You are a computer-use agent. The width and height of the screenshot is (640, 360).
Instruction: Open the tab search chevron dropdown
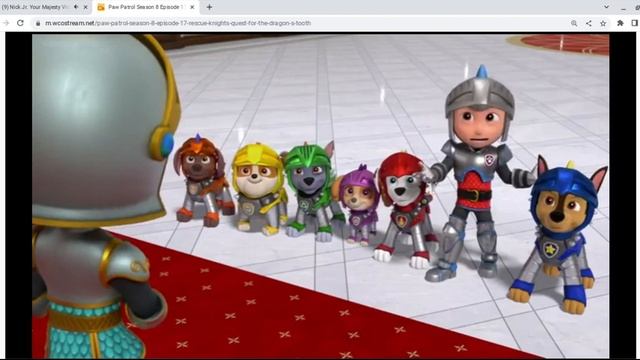coord(607,7)
